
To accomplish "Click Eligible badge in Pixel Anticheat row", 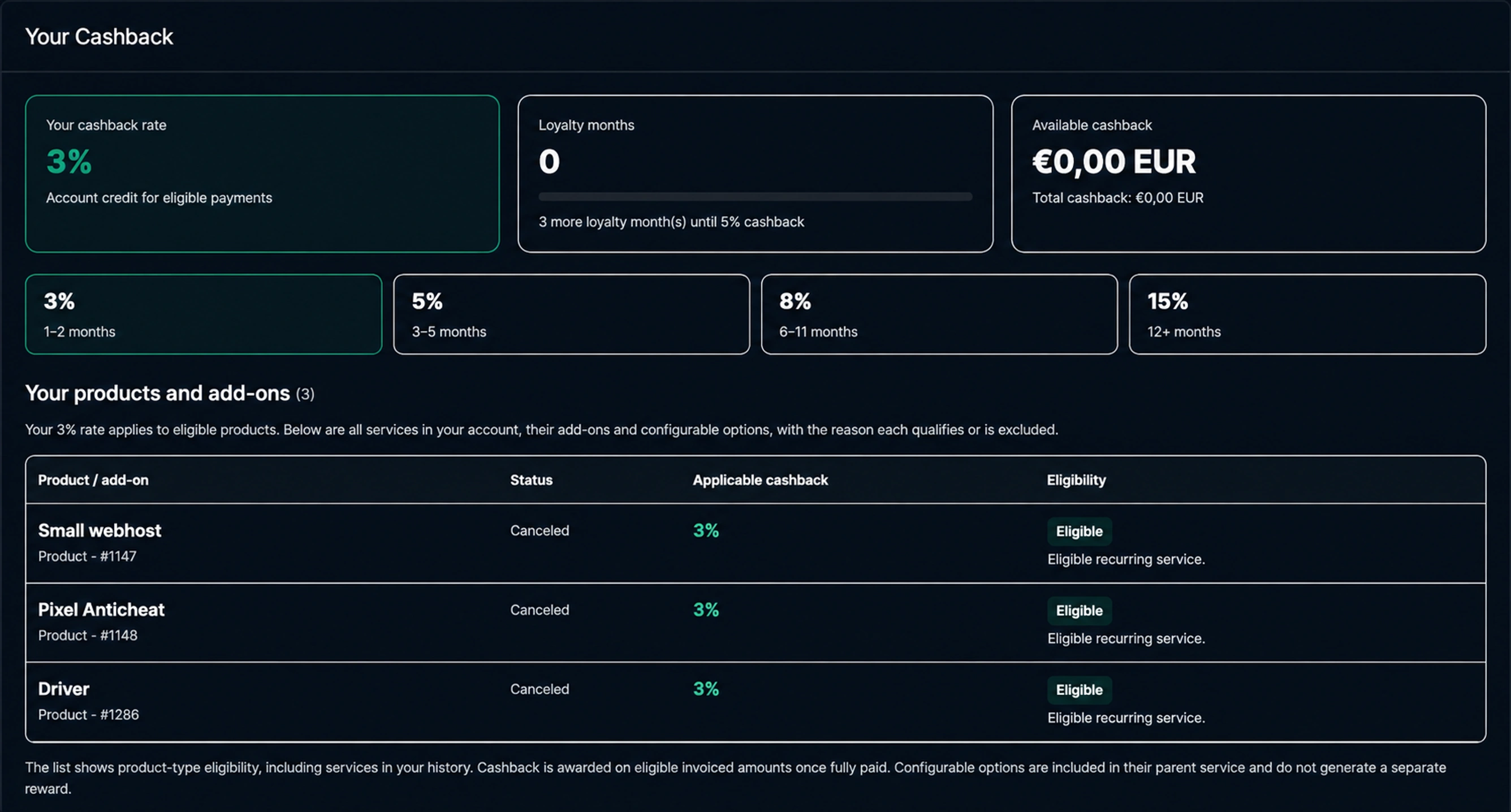I will pyautogui.click(x=1080, y=611).
